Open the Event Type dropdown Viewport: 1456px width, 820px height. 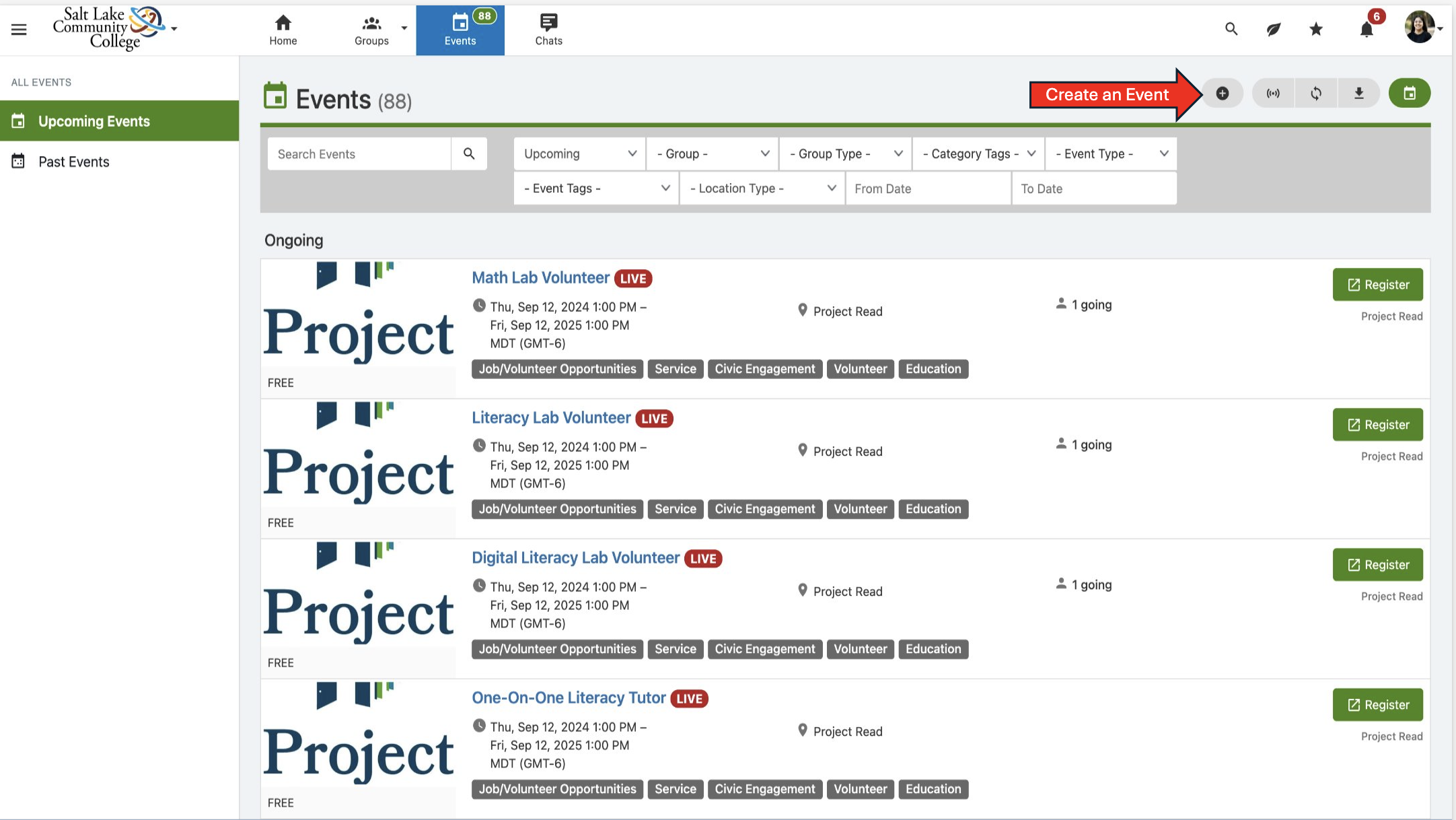coord(1111,154)
